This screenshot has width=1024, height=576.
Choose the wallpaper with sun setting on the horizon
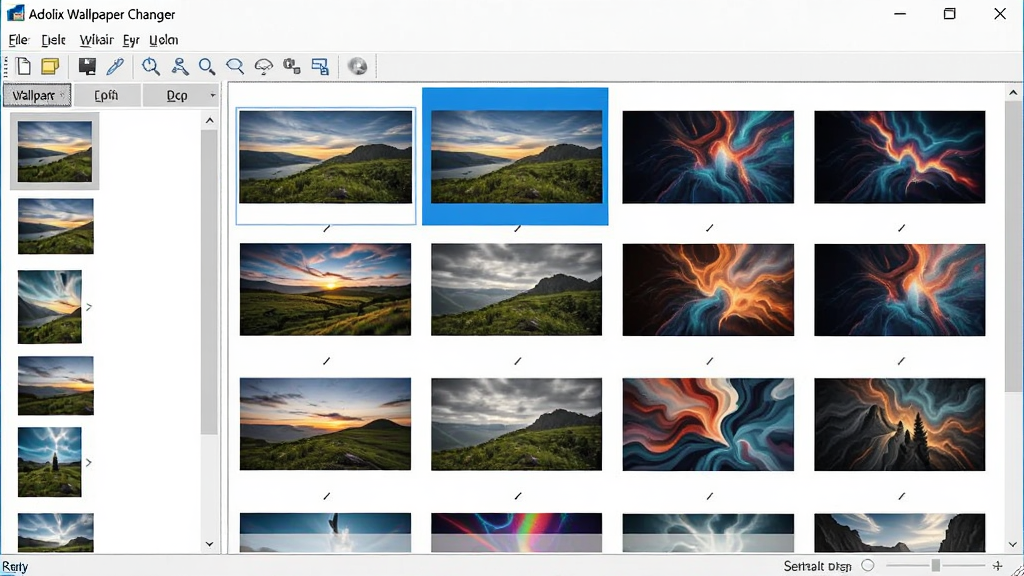[325, 289]
